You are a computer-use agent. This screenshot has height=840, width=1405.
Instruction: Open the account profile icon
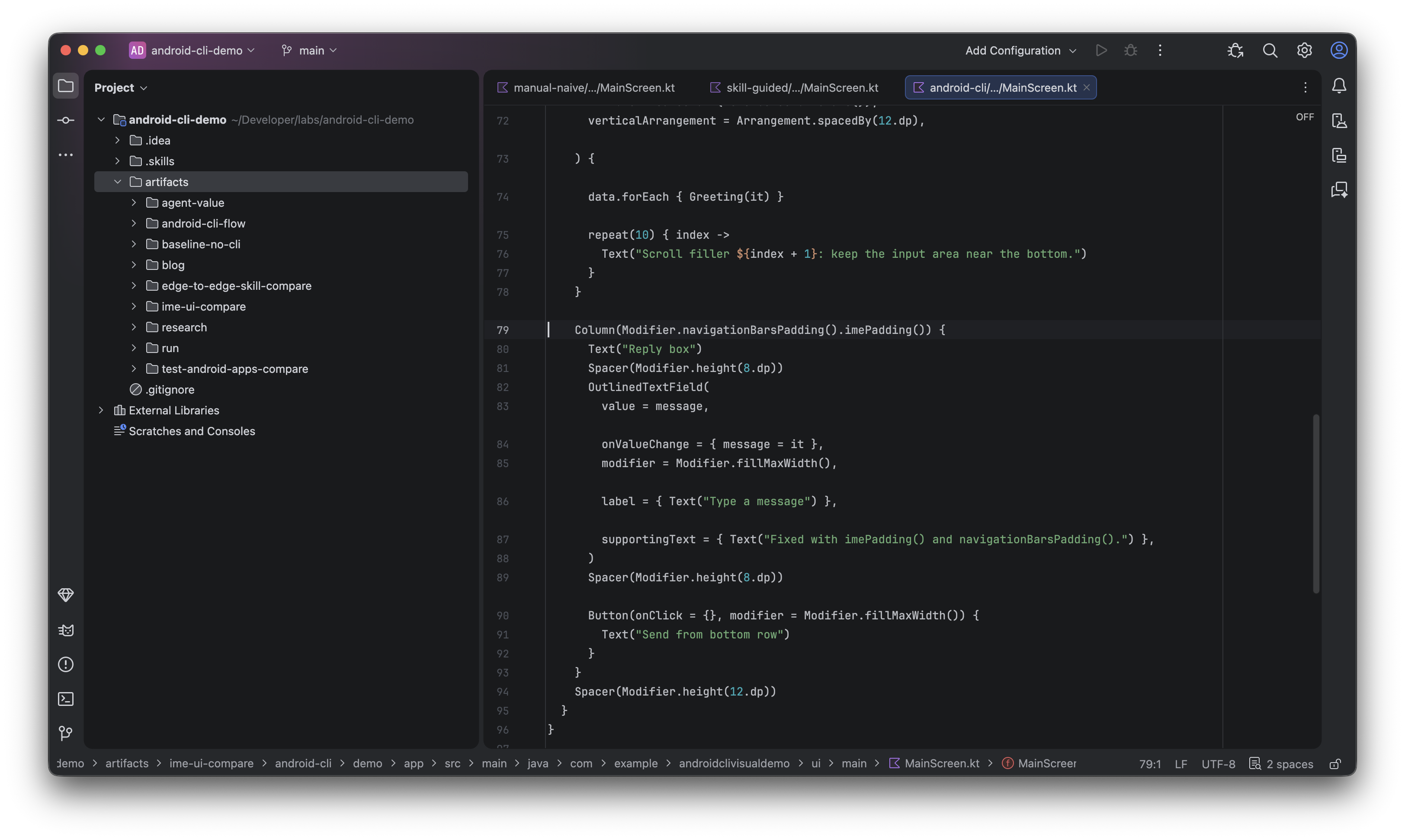coord(1339,50)
